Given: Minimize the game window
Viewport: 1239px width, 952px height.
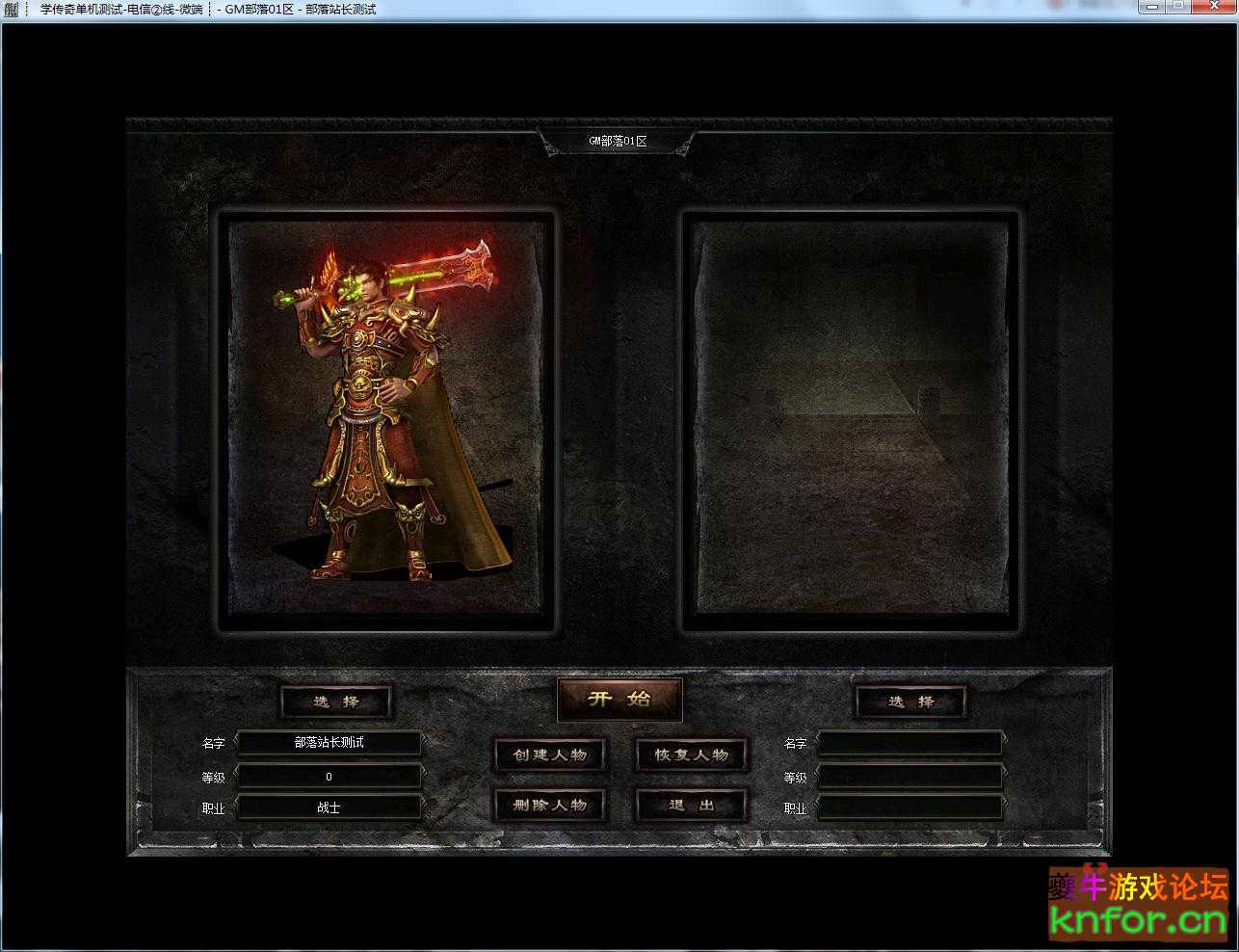Looking at the screenshot, I should (1152, 7).
